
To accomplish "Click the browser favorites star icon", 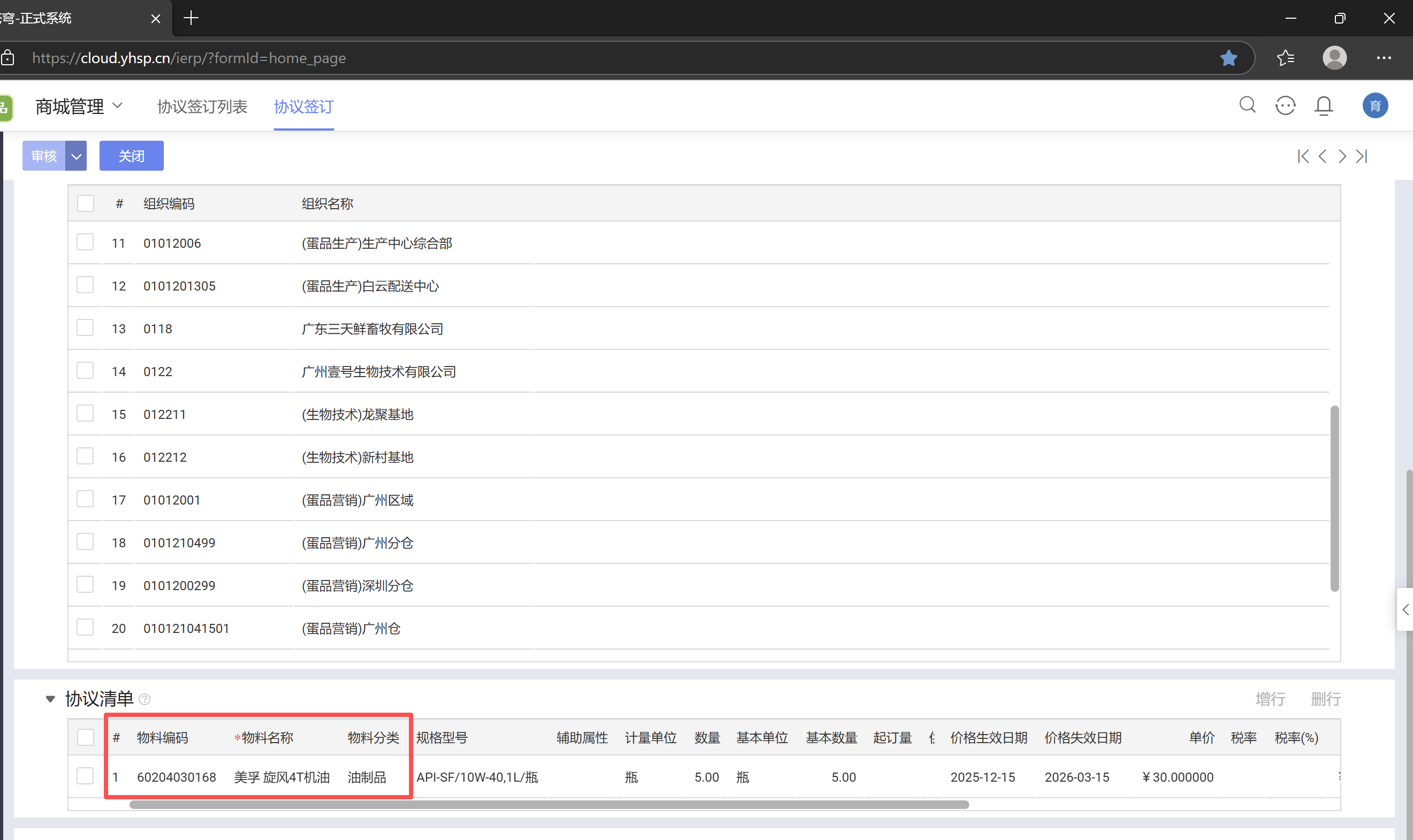I will coord(1228,58).
